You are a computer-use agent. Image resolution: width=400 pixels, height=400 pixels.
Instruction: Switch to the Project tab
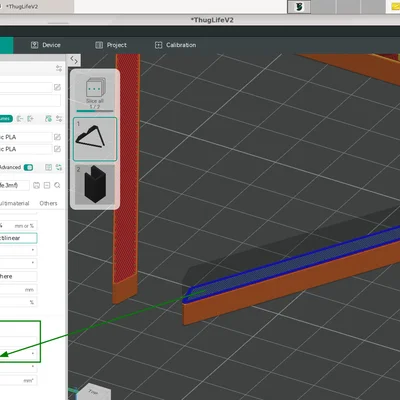pos(111,45)
